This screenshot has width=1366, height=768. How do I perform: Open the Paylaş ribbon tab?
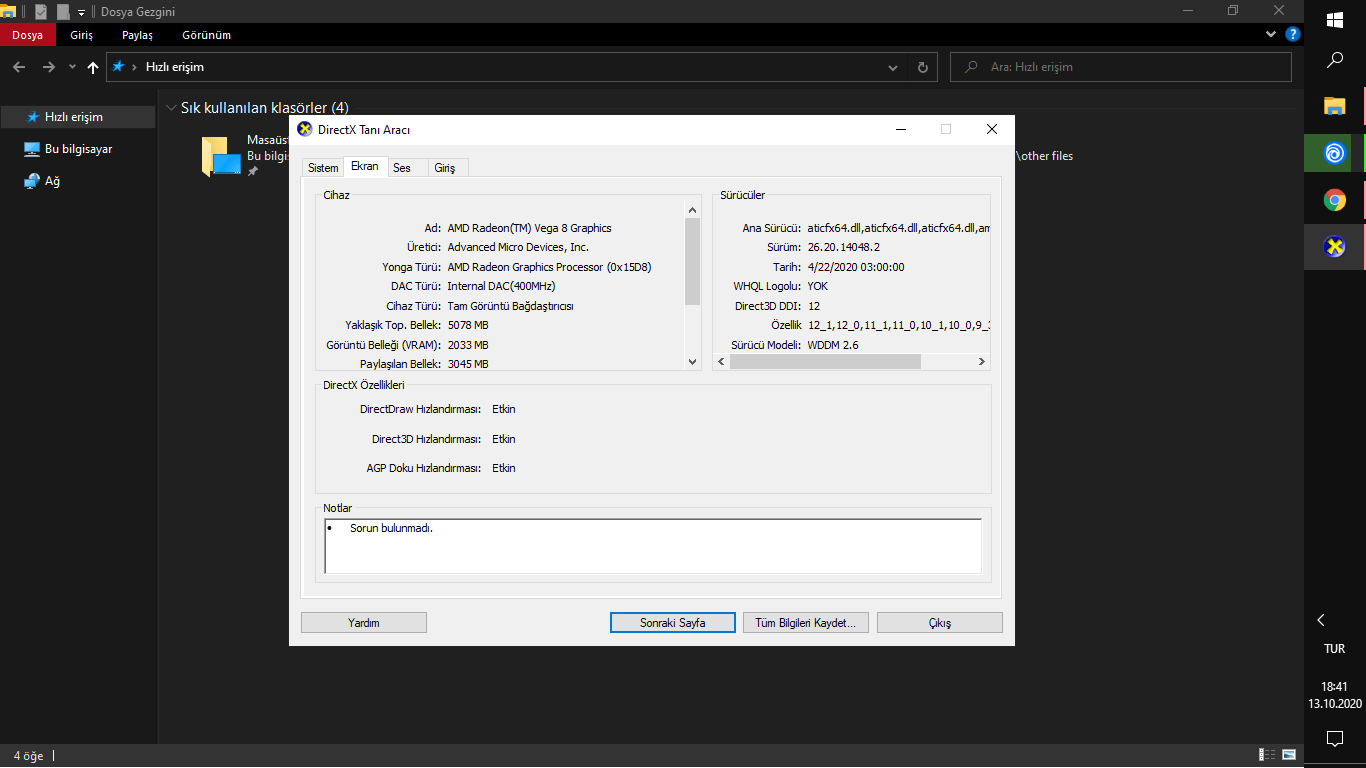coord(137,35)
